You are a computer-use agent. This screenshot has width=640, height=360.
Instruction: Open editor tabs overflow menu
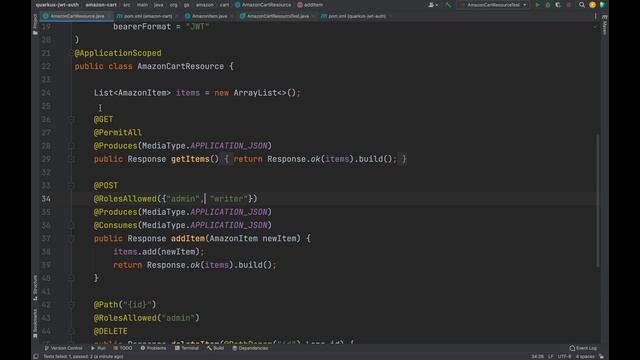(596, 16)
